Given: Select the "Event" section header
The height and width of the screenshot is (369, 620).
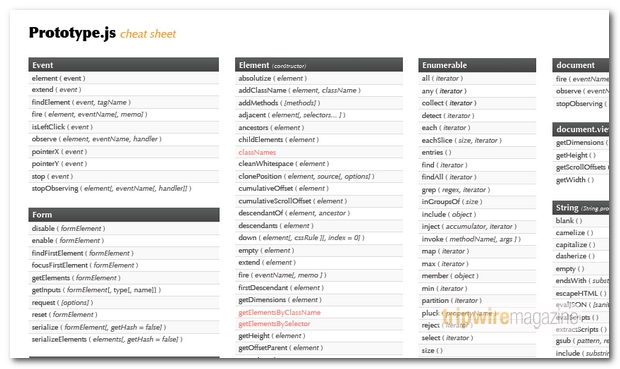Looking at the screenshot, I should (124, 65).
